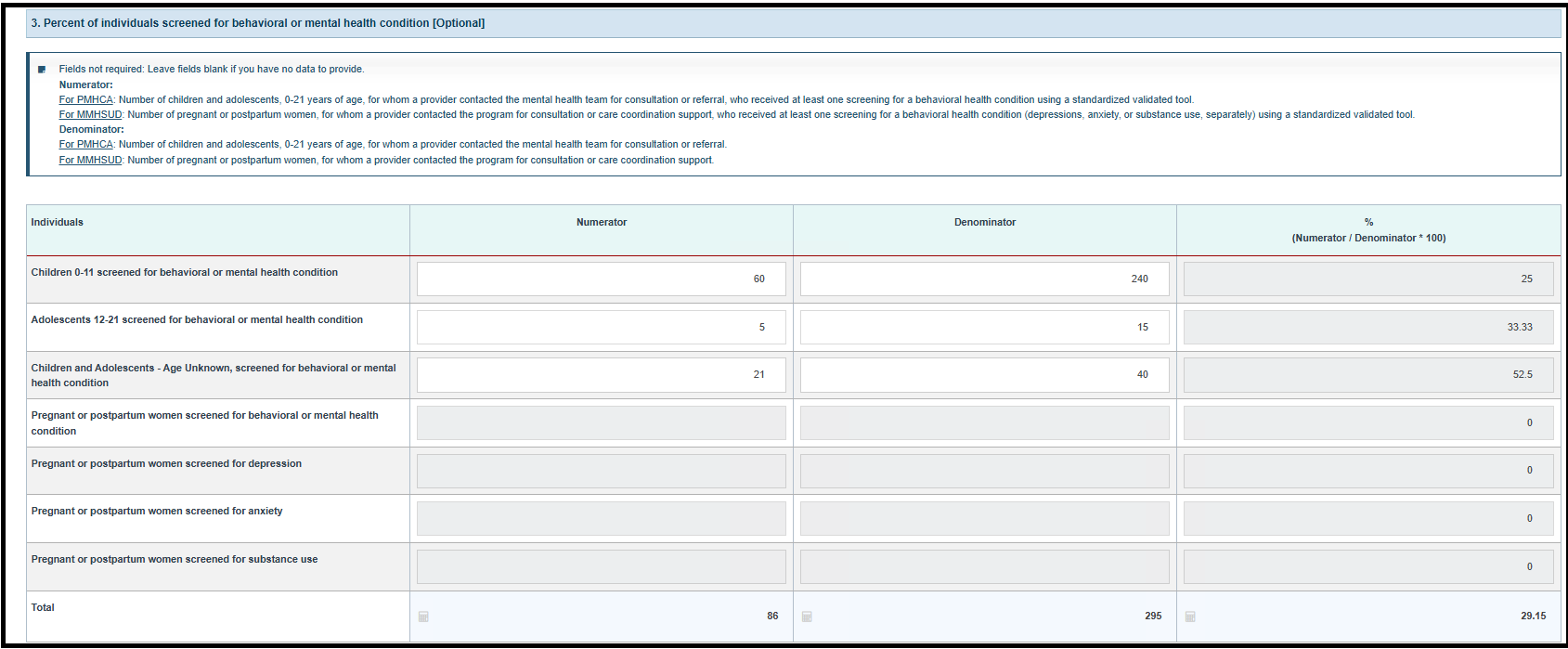Click the 'Numerator' column header
The image size is (1568, 649).
point(602,222)
